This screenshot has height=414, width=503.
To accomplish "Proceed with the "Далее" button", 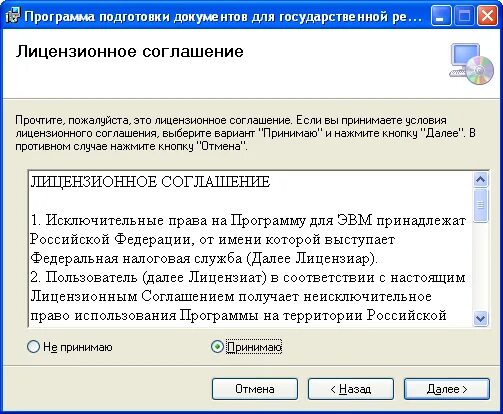I will tap(447, 389).
